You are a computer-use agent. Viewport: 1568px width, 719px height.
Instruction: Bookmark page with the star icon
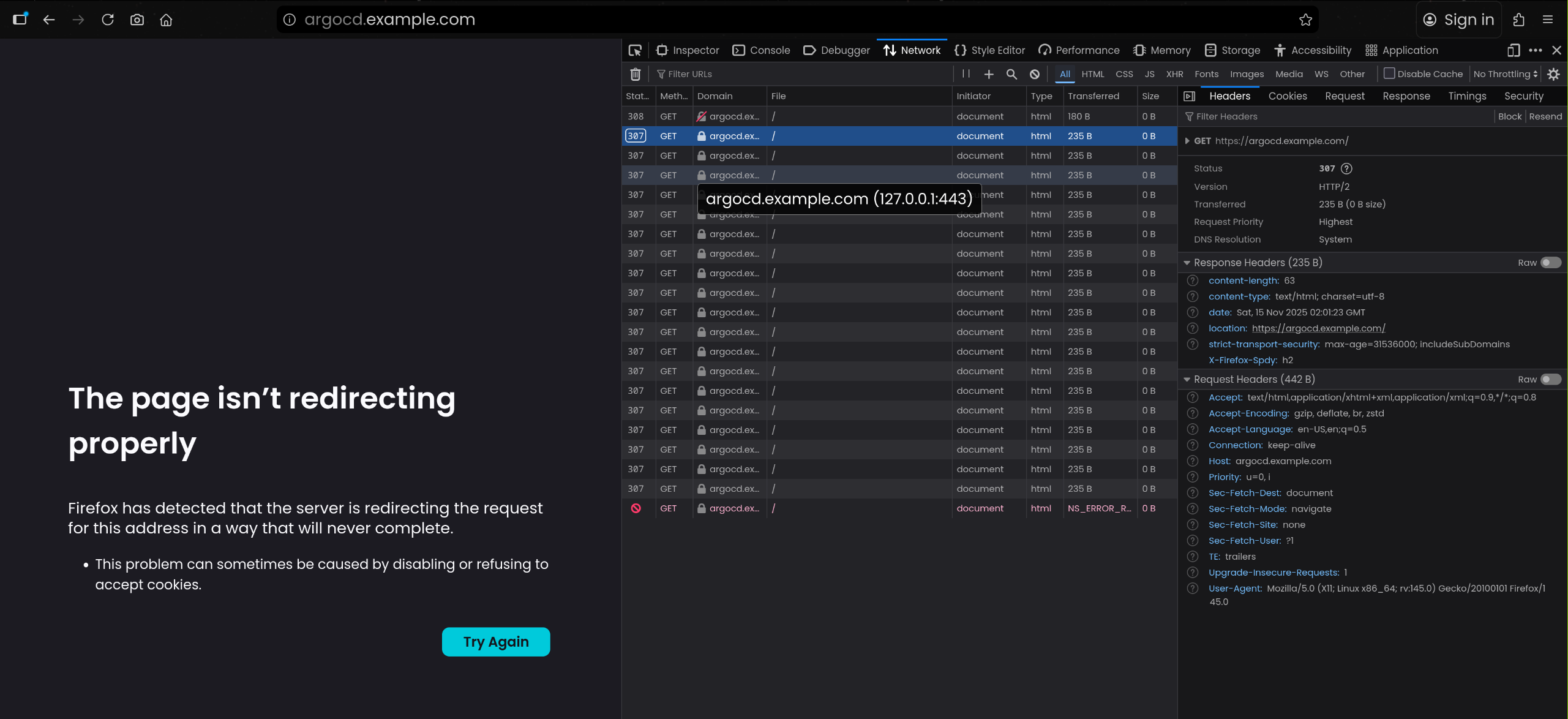(x=1305, y=20)
